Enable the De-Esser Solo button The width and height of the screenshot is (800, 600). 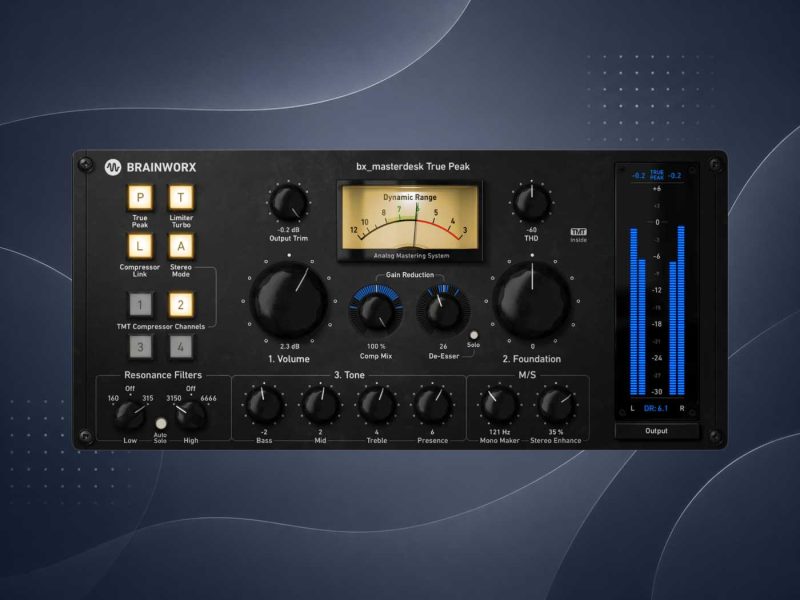pos(473,335)
